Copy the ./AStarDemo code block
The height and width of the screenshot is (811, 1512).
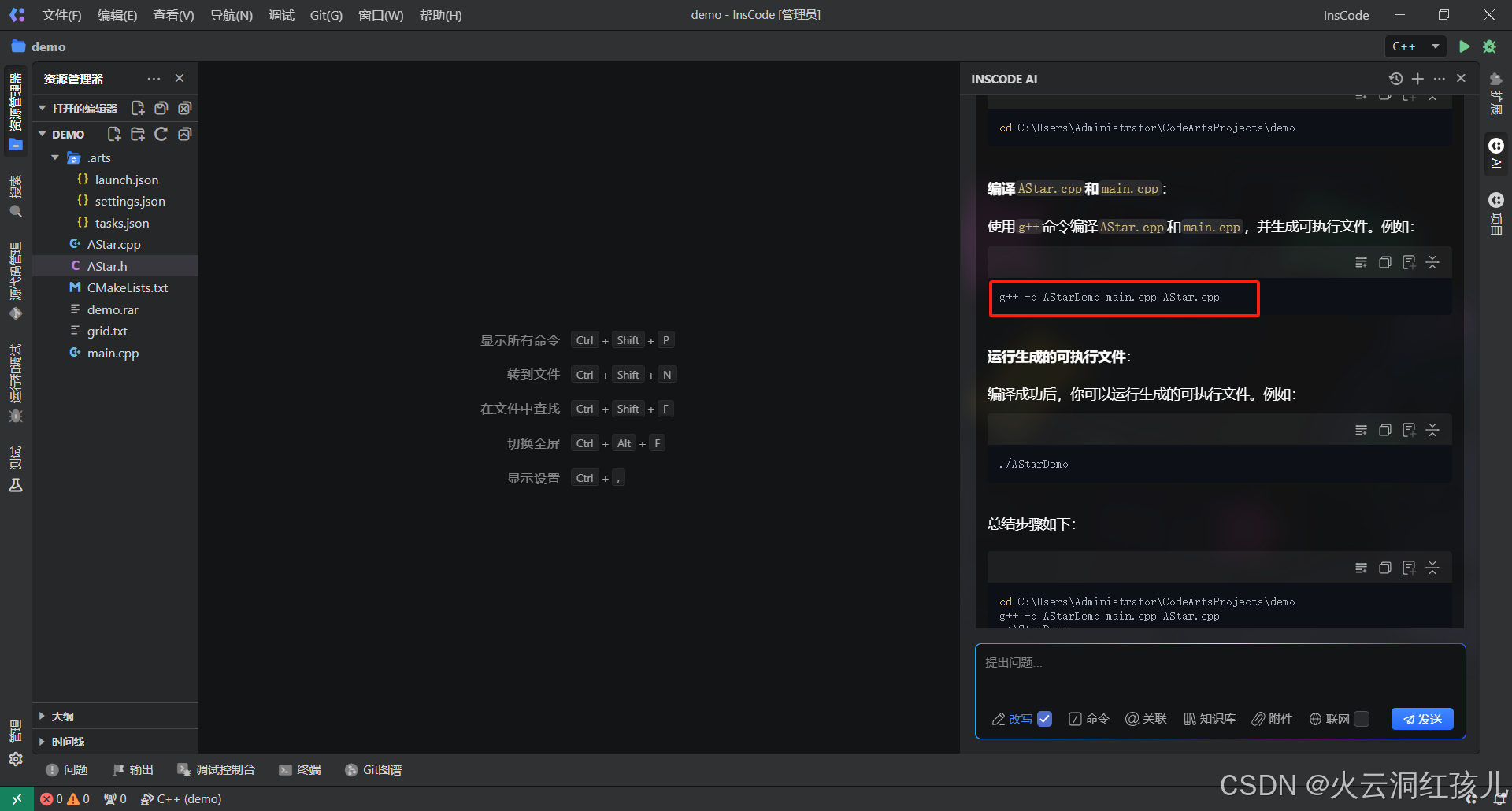[1384, 430]
